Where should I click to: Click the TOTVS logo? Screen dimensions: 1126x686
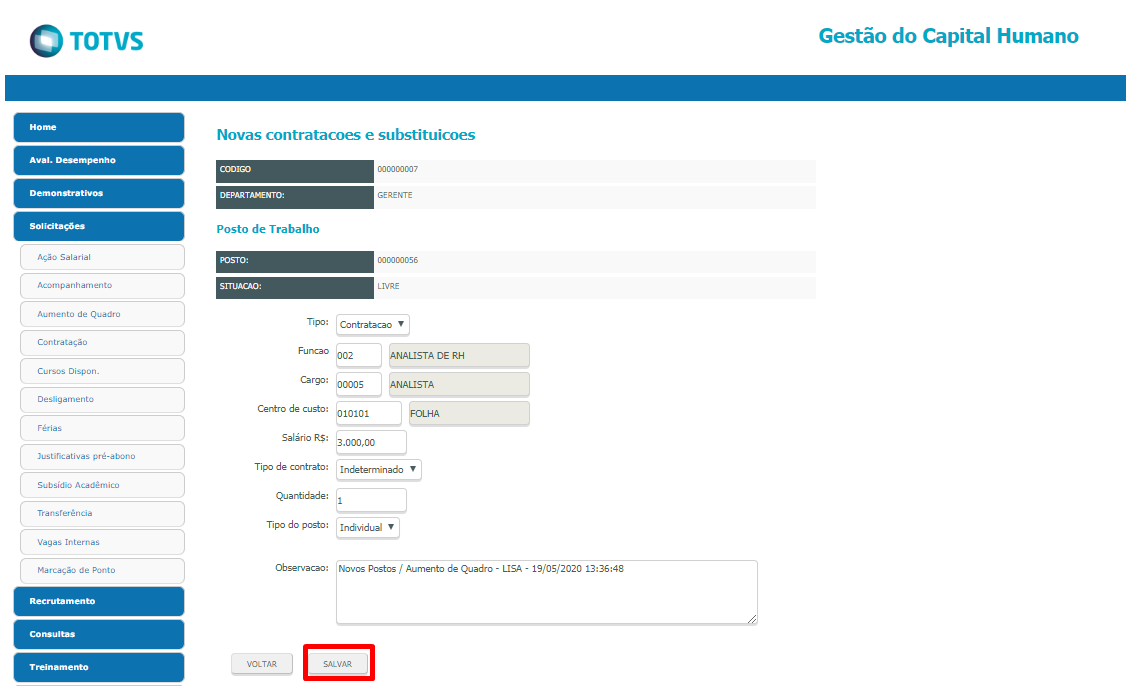point(86,41)
